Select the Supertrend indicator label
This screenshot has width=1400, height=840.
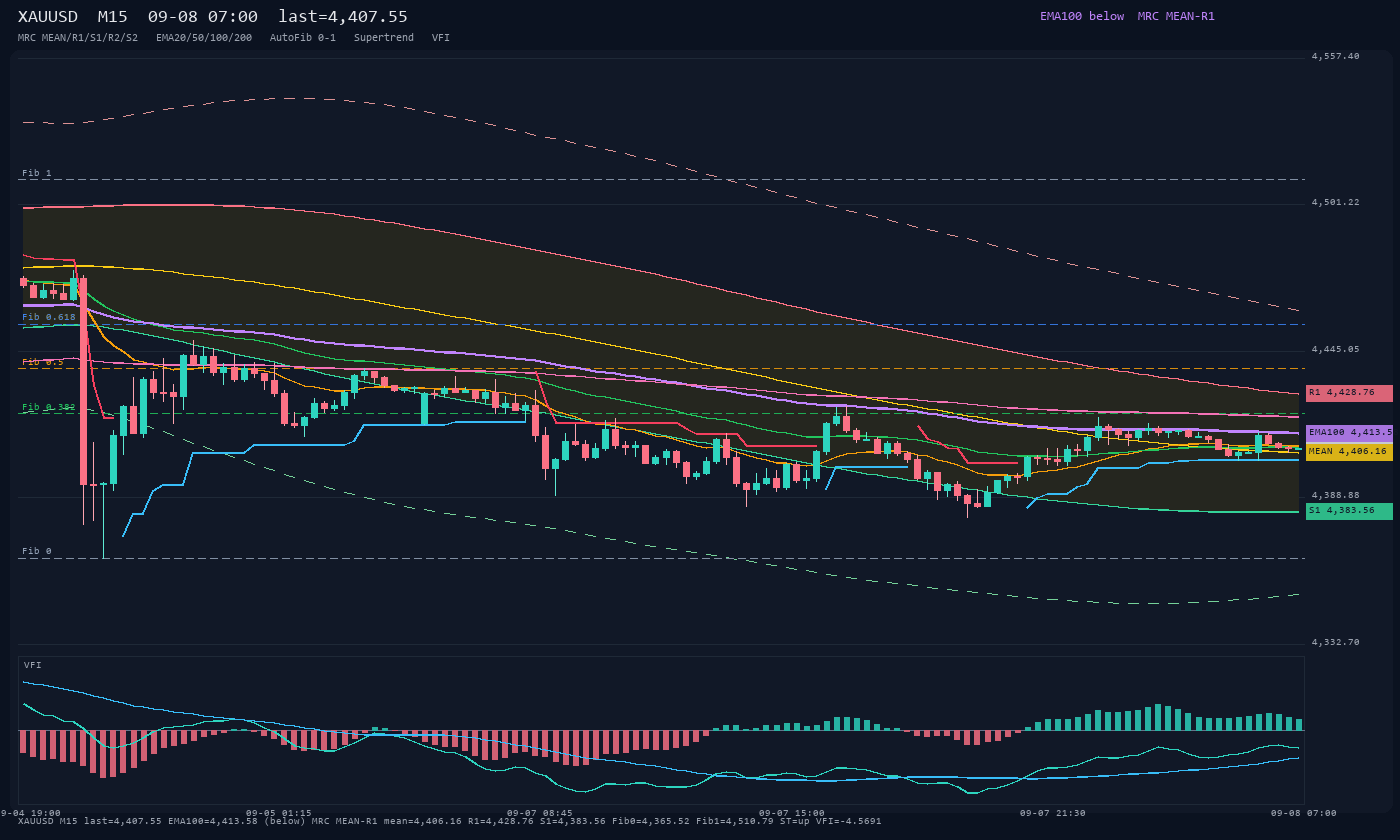(384, 38)
